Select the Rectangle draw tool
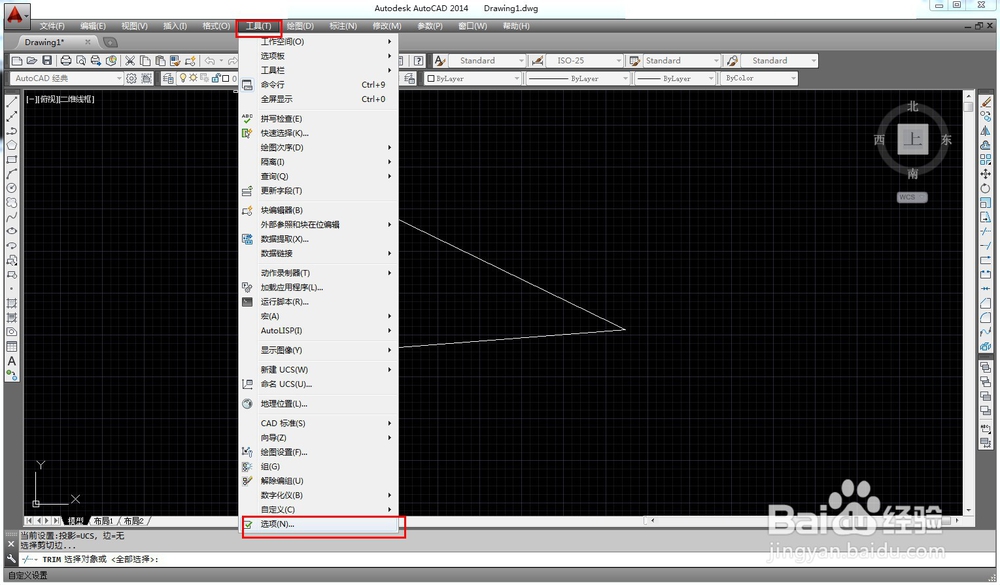The image size is (1000, 585). point(11,159)
